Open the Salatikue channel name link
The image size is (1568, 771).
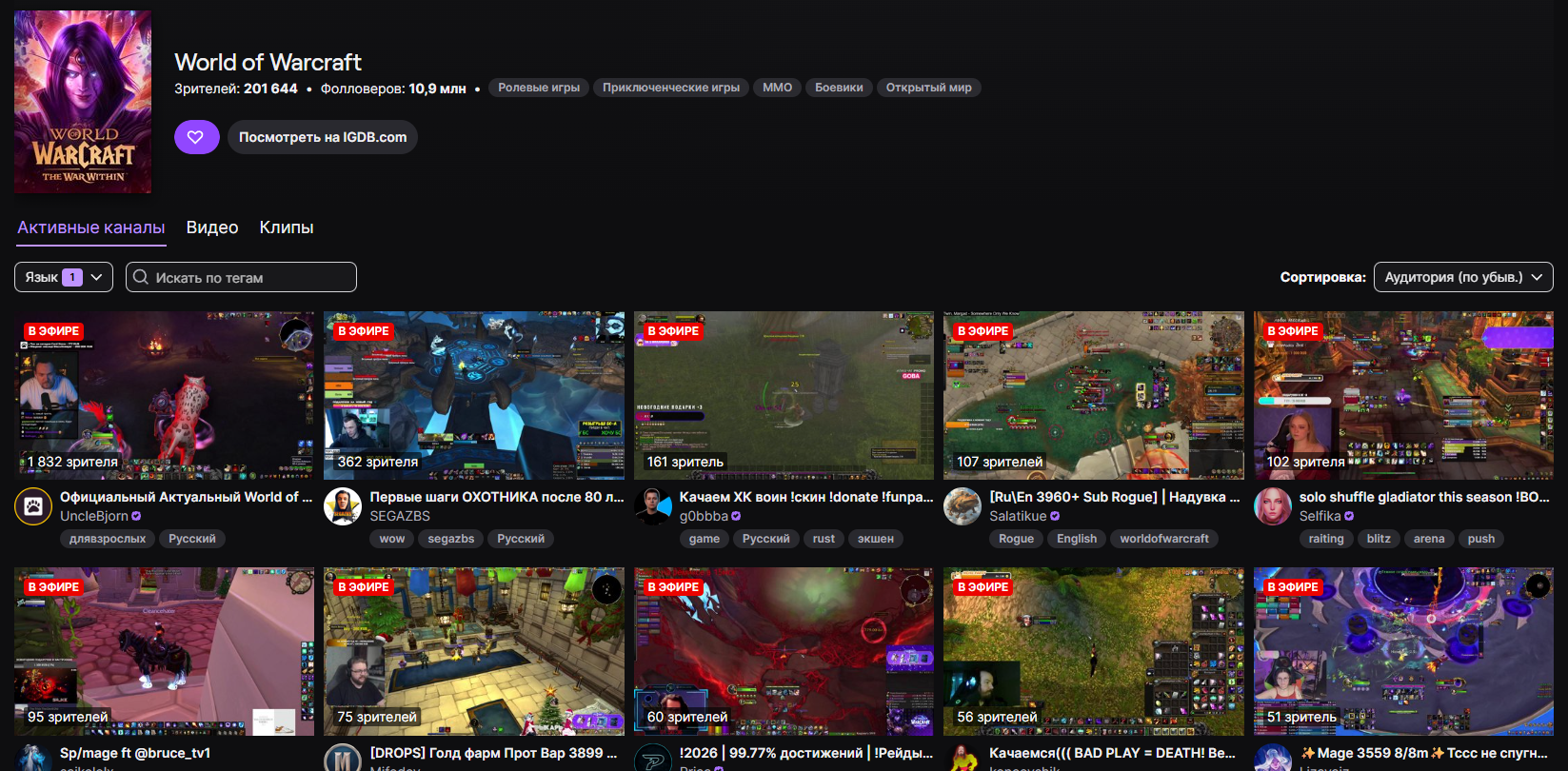point(1018,516)
